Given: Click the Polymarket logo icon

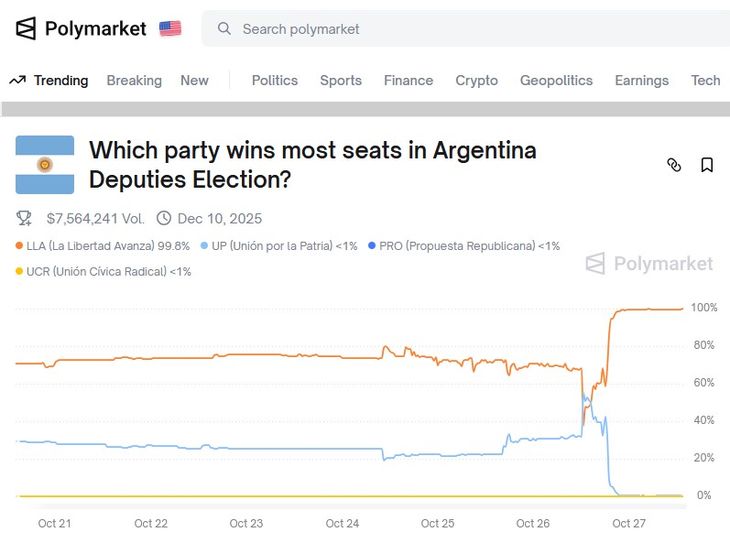Looking at the screenshot, I should click(x=26, y=29).
